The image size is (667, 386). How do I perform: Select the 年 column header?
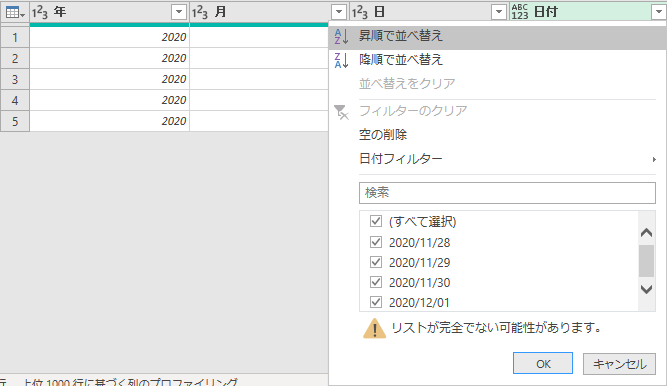click(109, 12)
